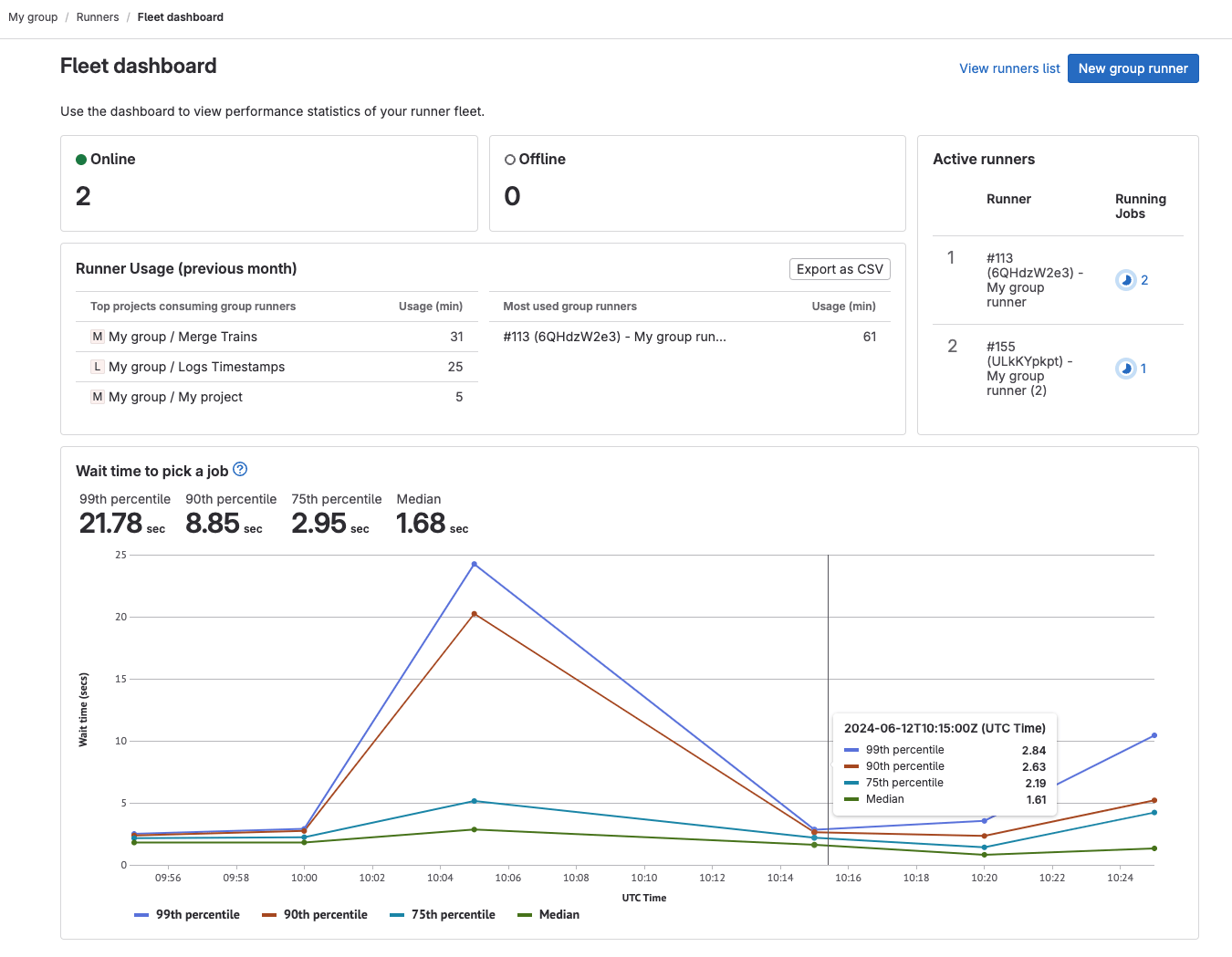Click the New group runner button
This screenshot has height=957, width=1232.
click(1133, 68)
